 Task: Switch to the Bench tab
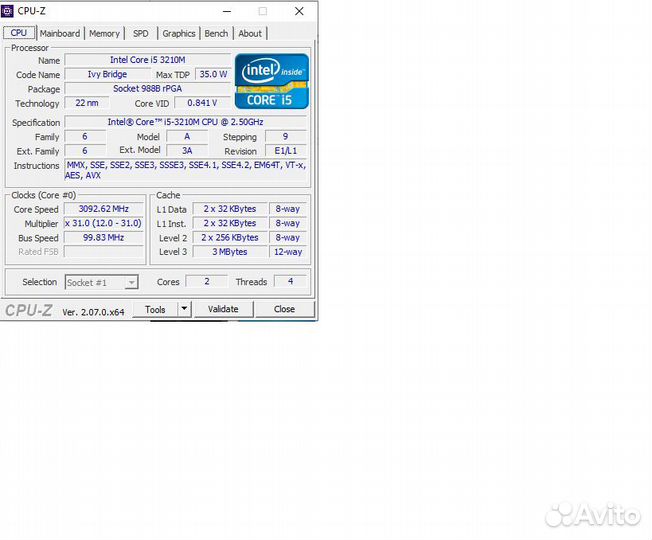(216, 33)
